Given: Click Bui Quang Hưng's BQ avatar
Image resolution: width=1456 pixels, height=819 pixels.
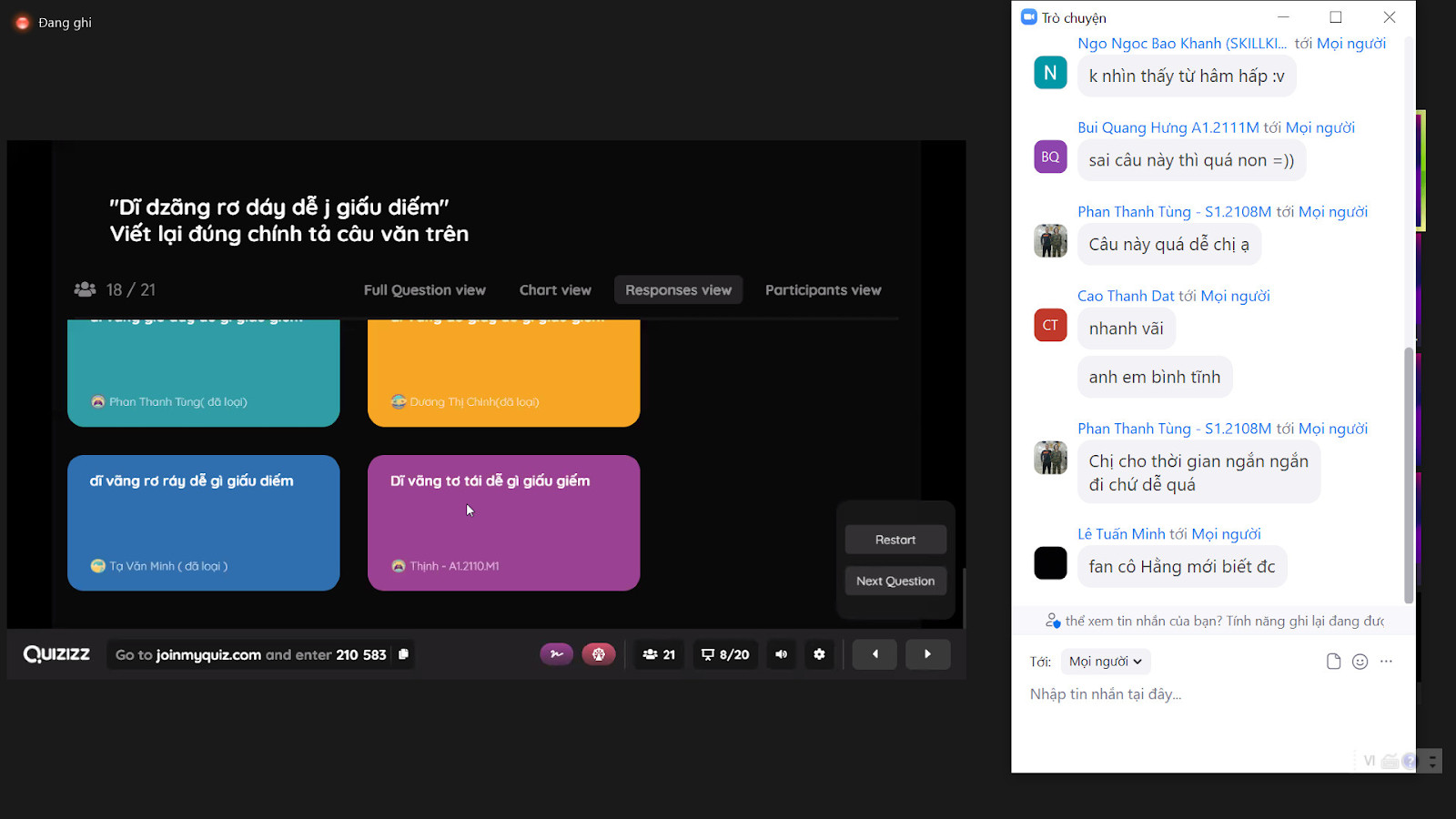Looking at the screenshot, I should point(1050,157).
